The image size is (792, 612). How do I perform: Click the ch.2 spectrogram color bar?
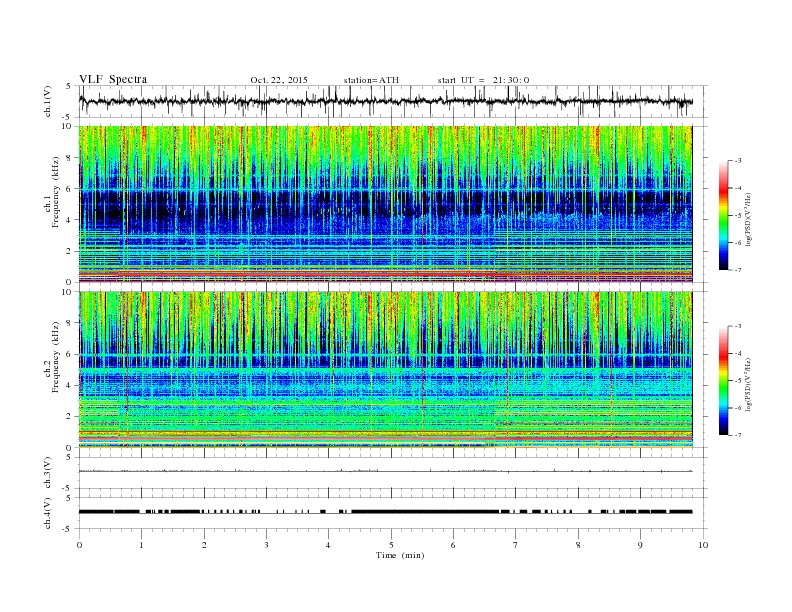(x=723, y=381)
